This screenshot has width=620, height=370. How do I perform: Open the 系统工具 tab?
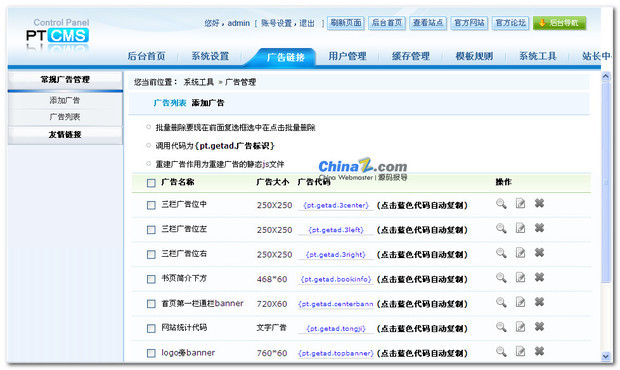(x=538, y=56)
